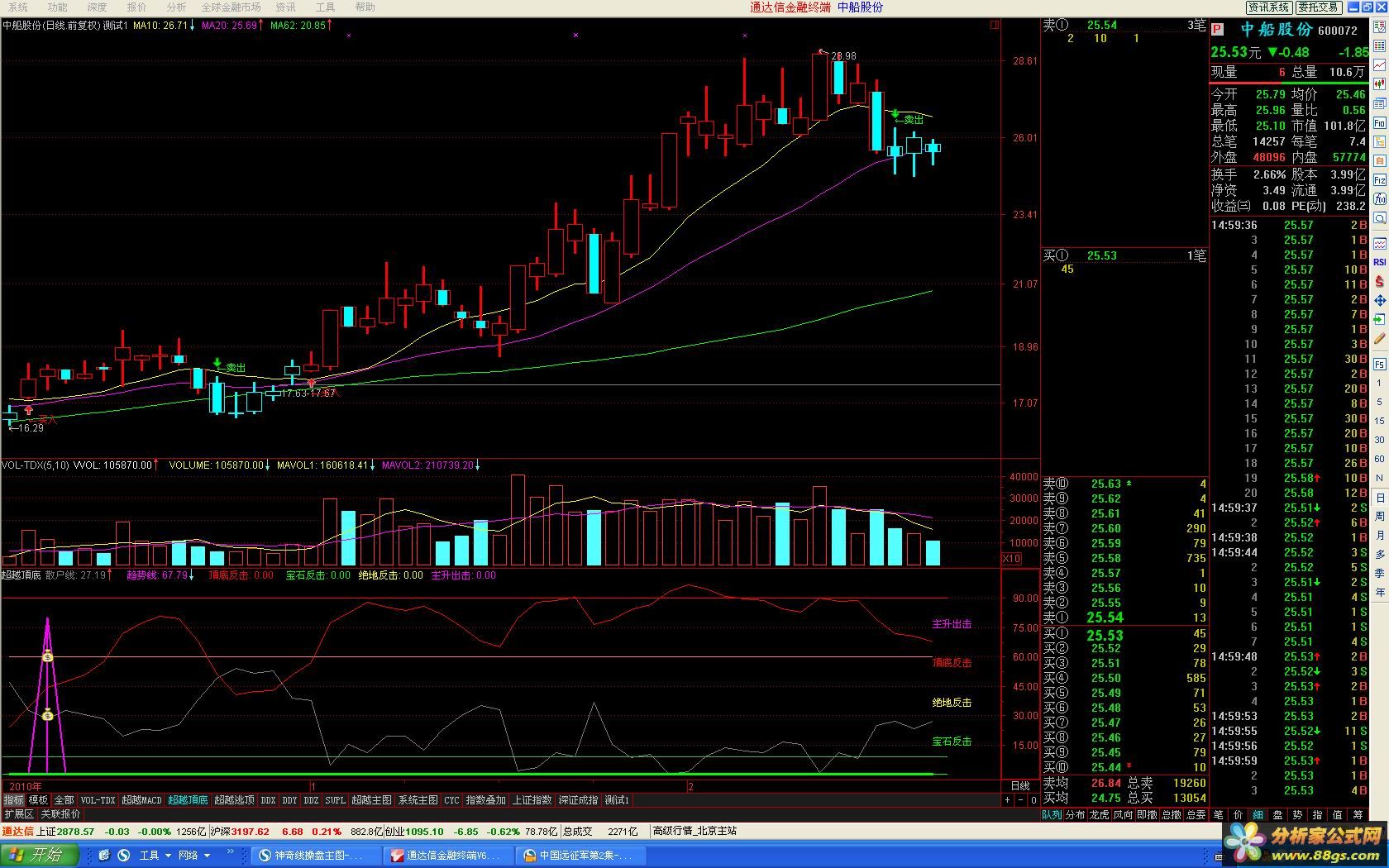Image resolution: width=1389 pixels, height=868 pixels.
Task: Click the 关联报价 button
Action: (x=60, y=814)
